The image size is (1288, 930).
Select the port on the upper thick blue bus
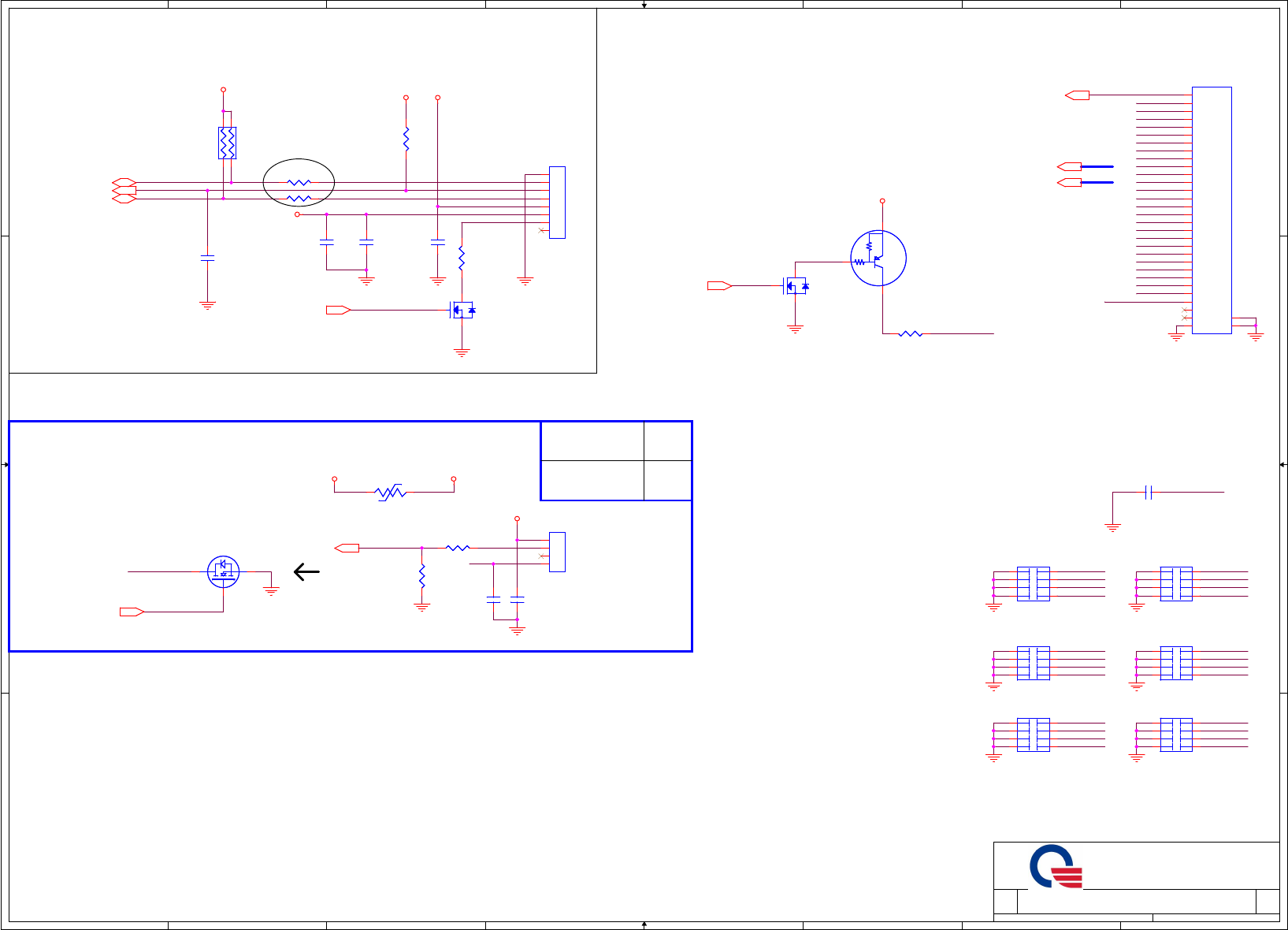click(1069, 167)
